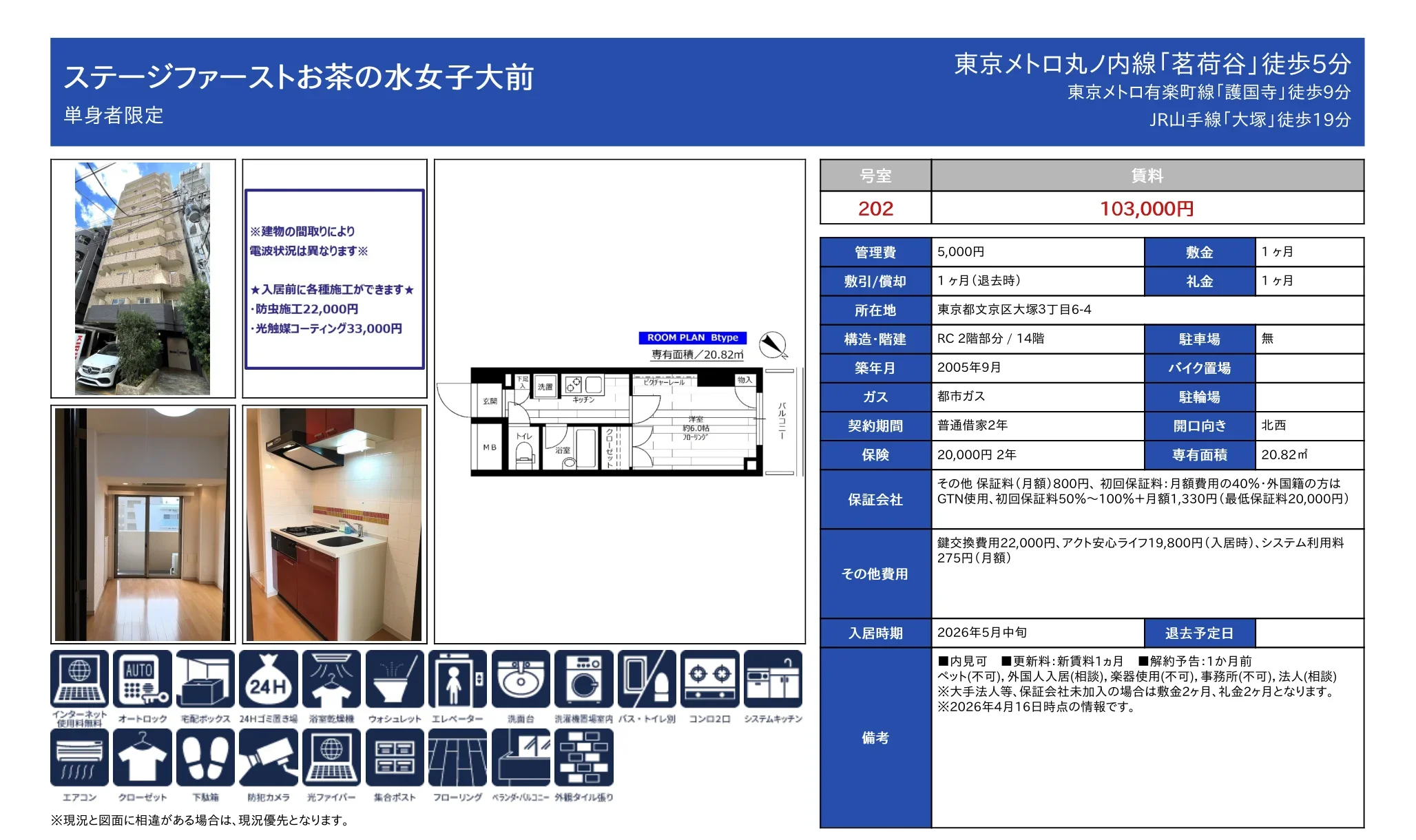Click the ROOM PLAN Btype label
Image resolution: width=1416 pixels, height=840 pixels.
coord(692,337)
